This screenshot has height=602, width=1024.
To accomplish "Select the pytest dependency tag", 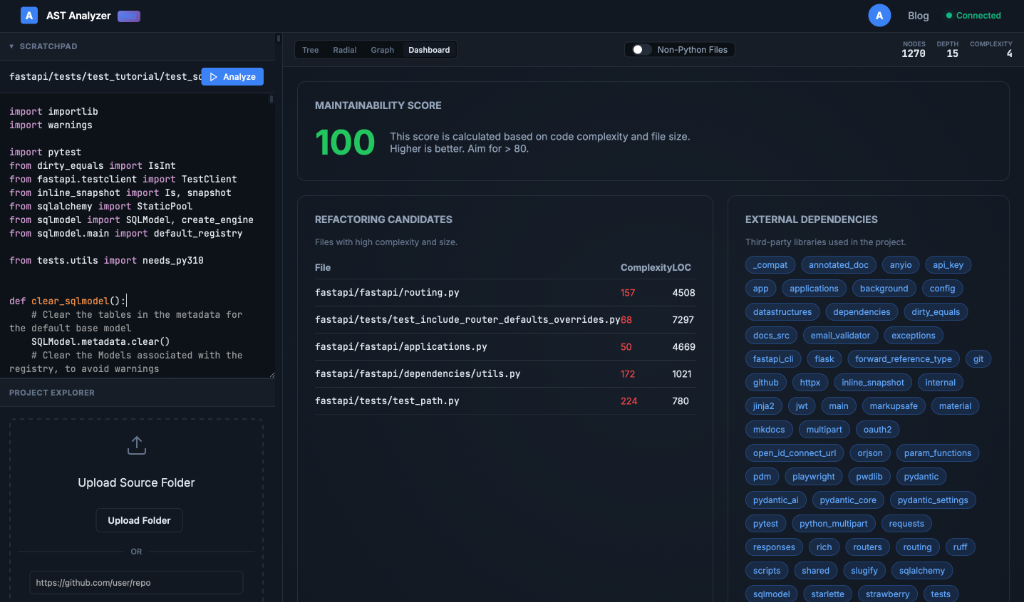I will (x=765, y=523).
